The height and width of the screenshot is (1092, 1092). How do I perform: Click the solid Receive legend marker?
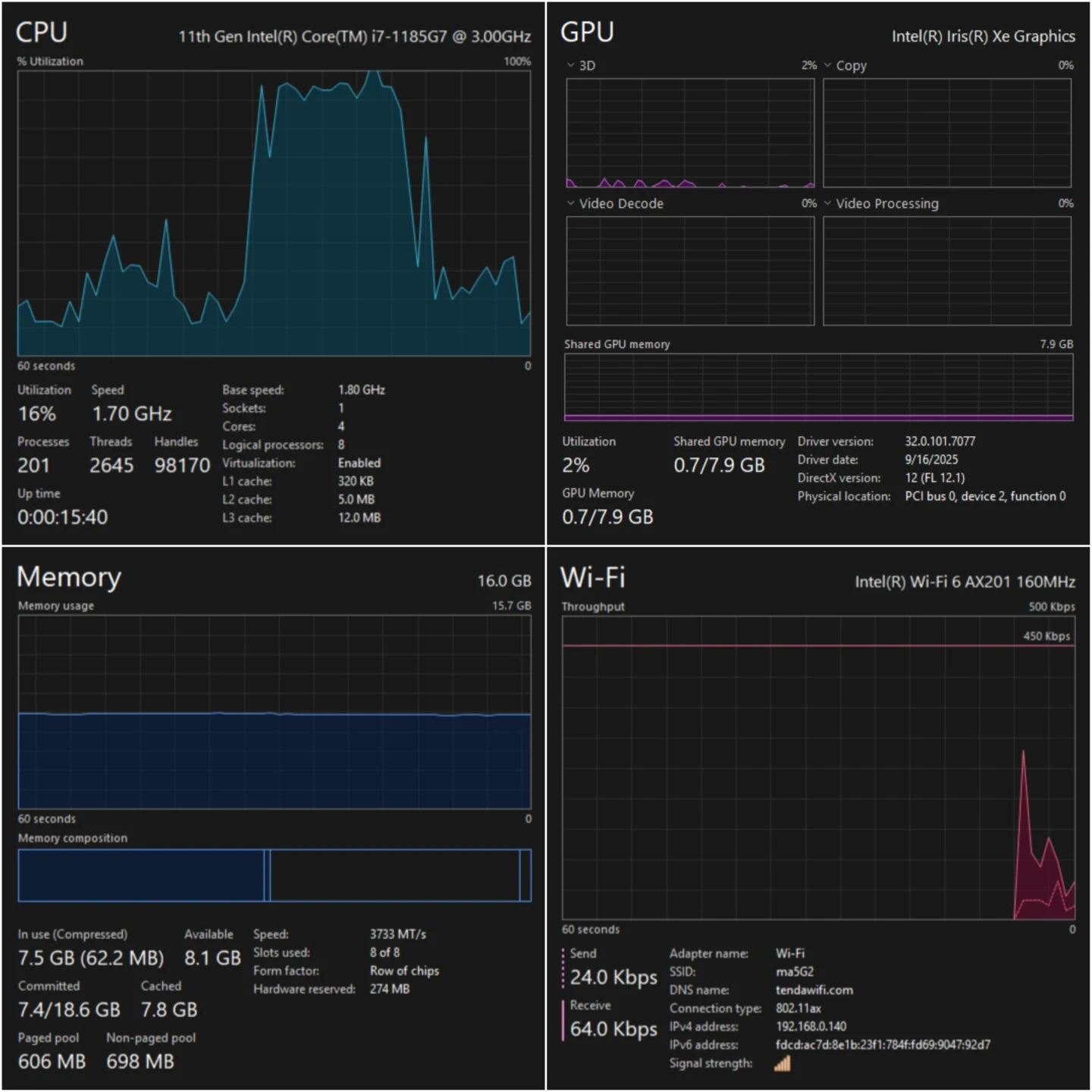[563, 1020]
